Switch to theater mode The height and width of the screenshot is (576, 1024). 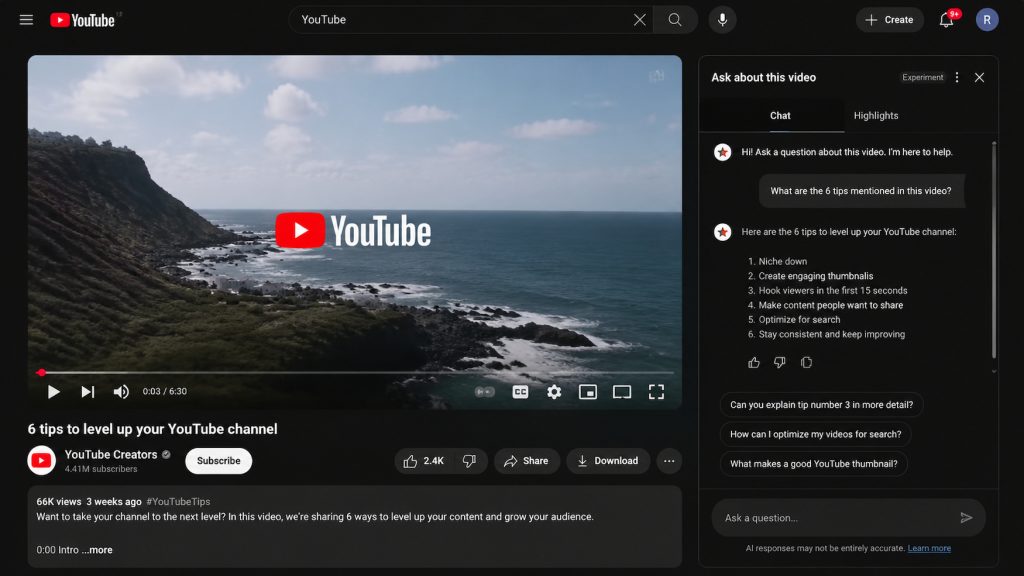tap(622, 391)
